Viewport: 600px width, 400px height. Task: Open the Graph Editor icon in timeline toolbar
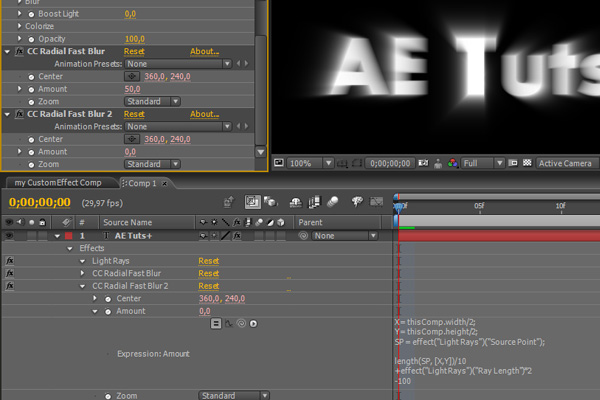(377, 202)
